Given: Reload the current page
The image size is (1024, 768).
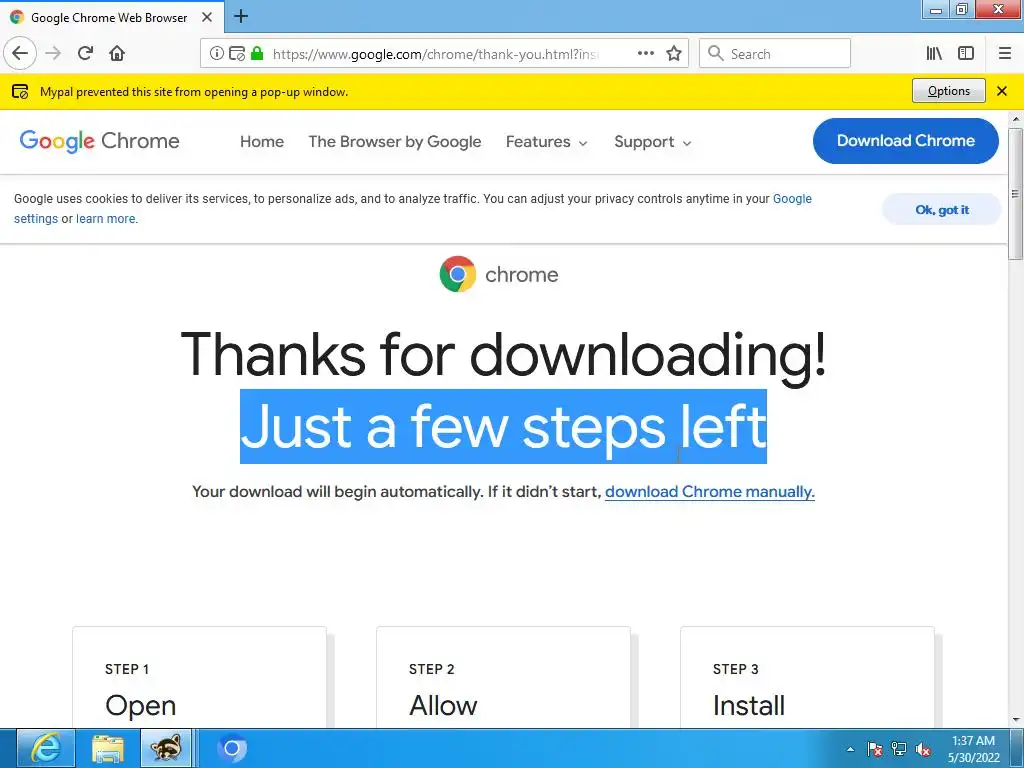Looking at the screenshot, I should 85,53.
